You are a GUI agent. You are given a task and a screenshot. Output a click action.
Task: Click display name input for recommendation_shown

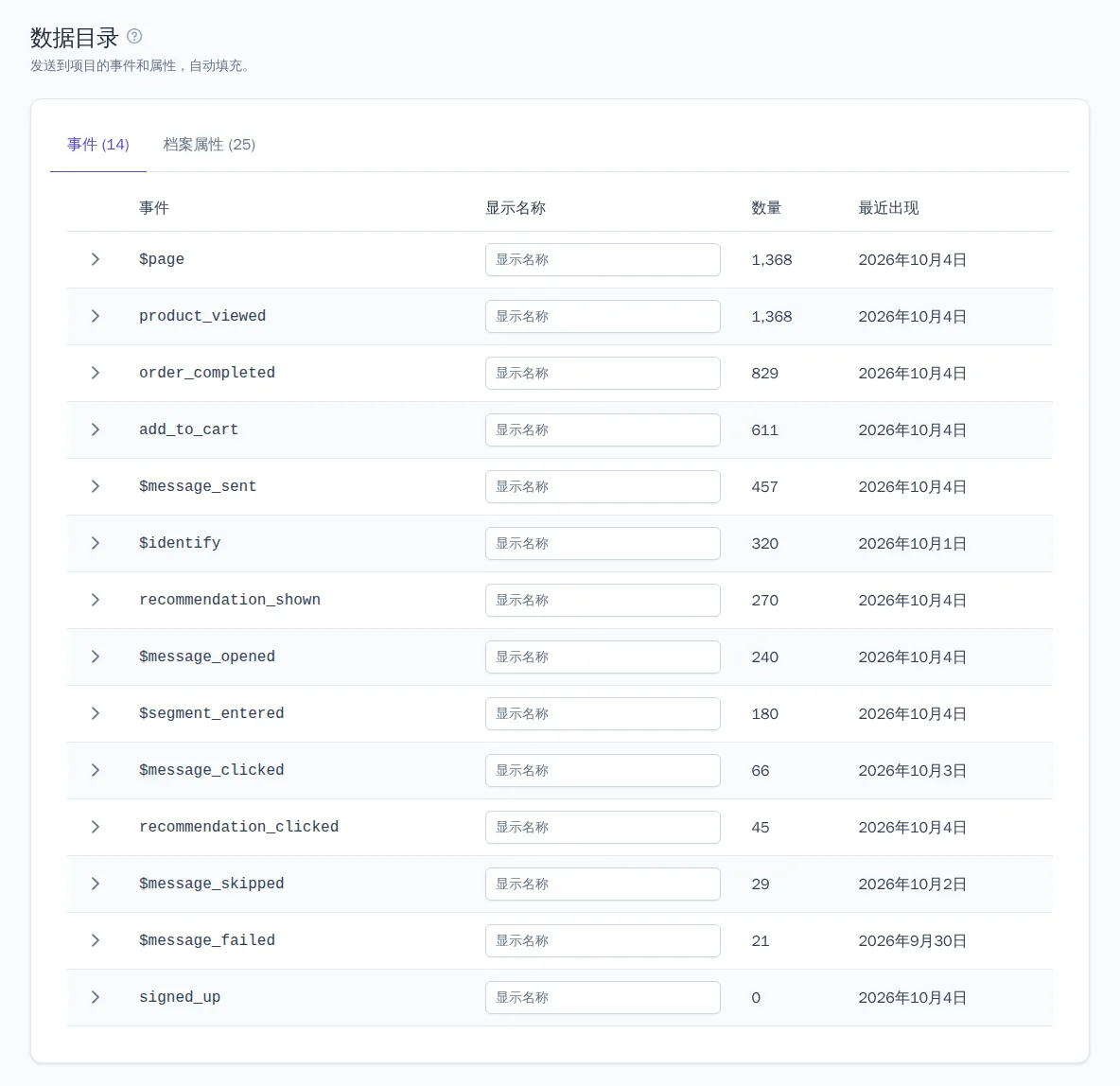point(603,600)
